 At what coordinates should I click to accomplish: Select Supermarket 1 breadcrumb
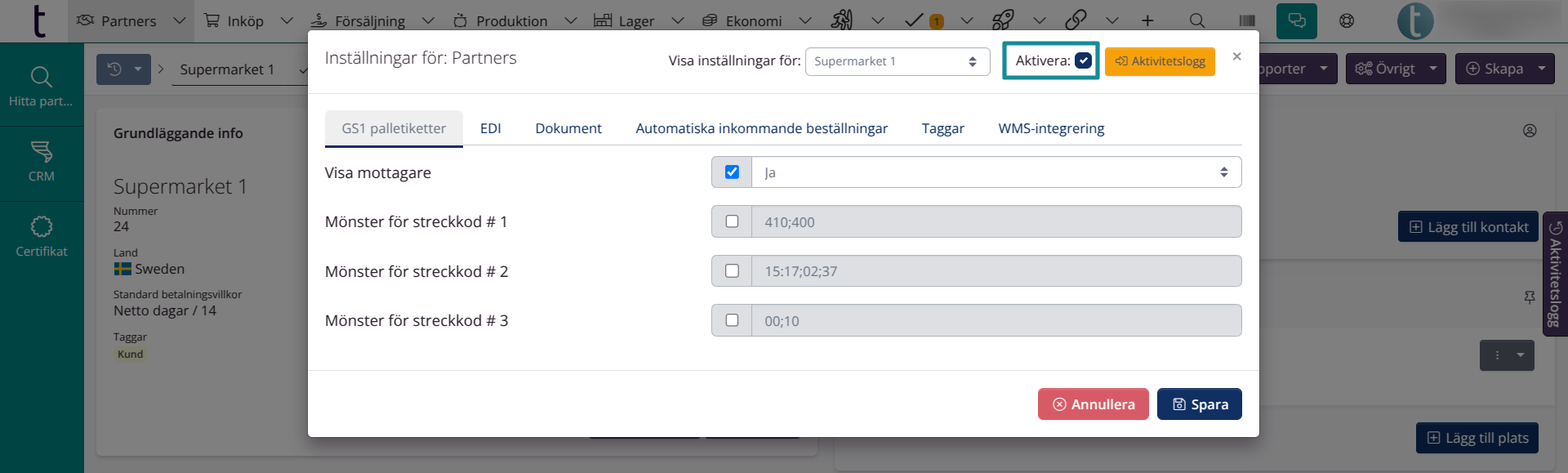point(227,69)
